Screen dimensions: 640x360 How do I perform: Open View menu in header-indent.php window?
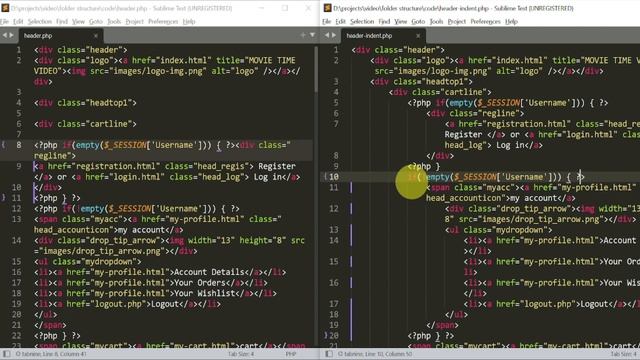point(401,22)
